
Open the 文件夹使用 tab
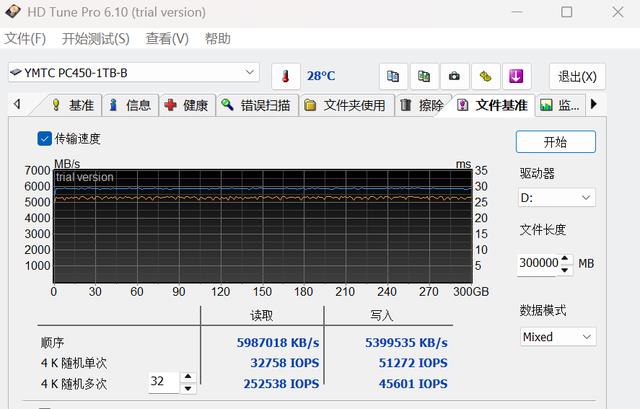(344, 105)
